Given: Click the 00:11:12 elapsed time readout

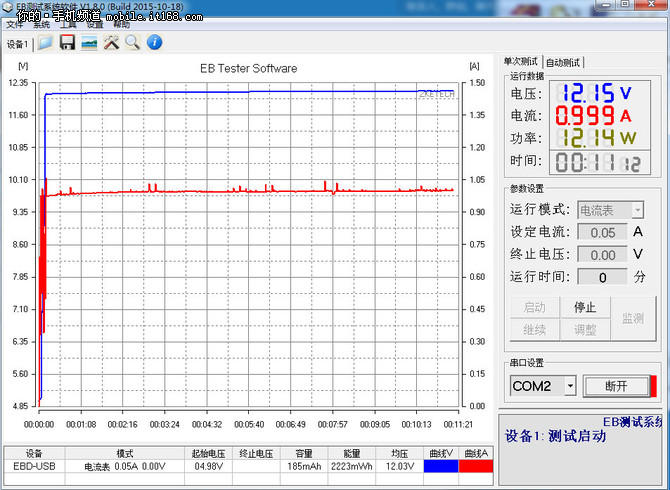Looking at the screenshot, I should click(599, 162).
